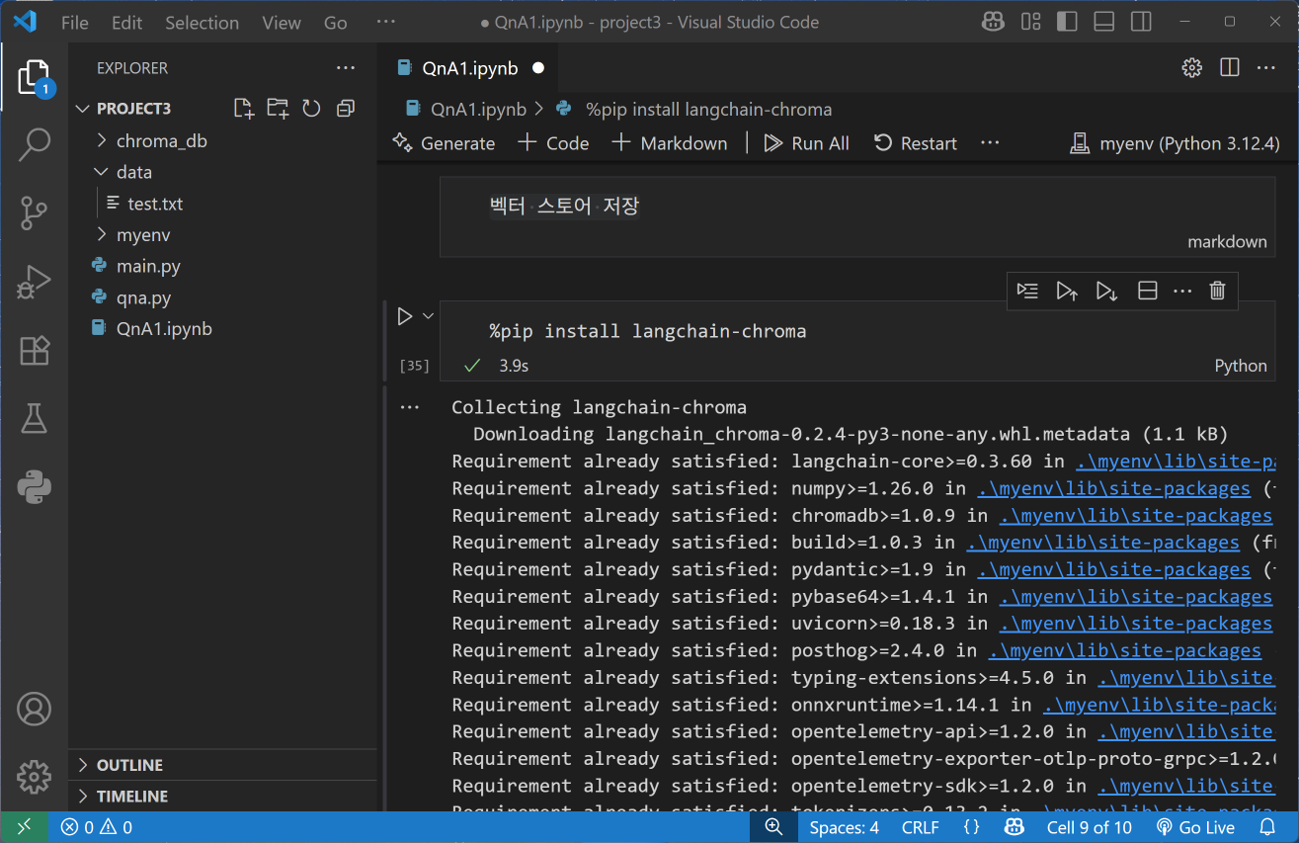Restart the notebook kernel

[916, 143]
